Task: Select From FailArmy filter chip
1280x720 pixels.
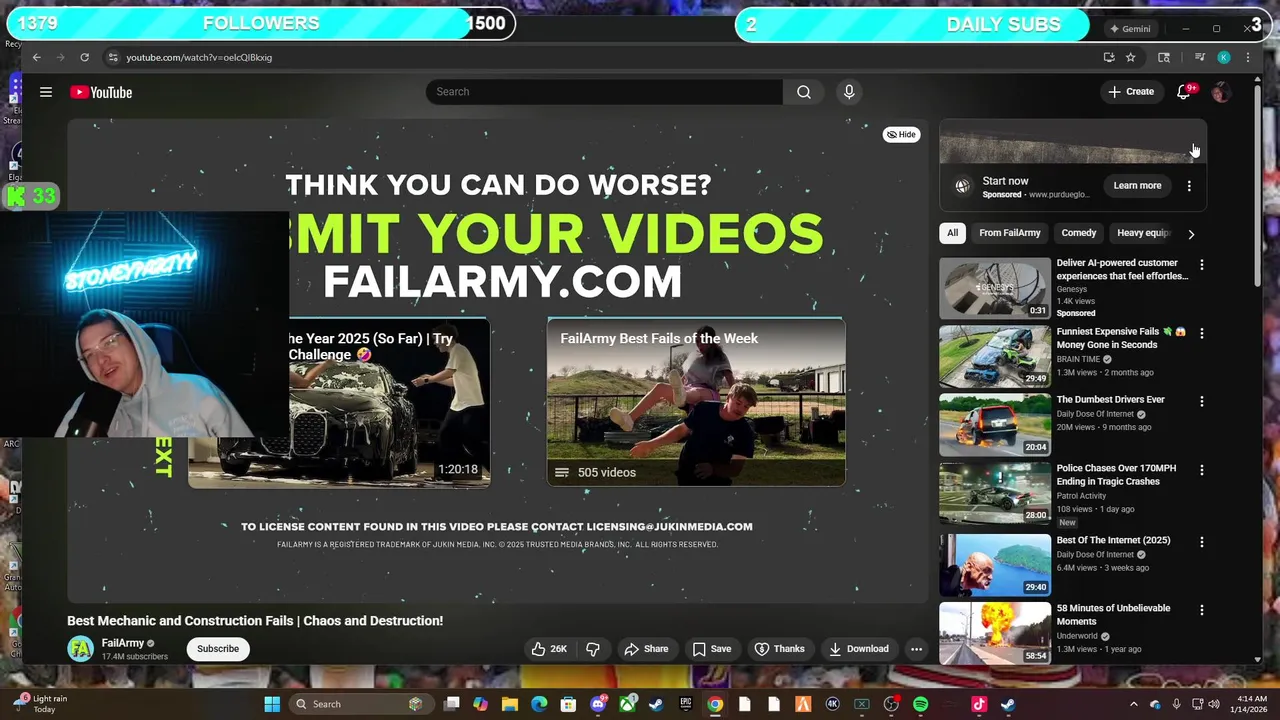Action: coord(1010,233)
